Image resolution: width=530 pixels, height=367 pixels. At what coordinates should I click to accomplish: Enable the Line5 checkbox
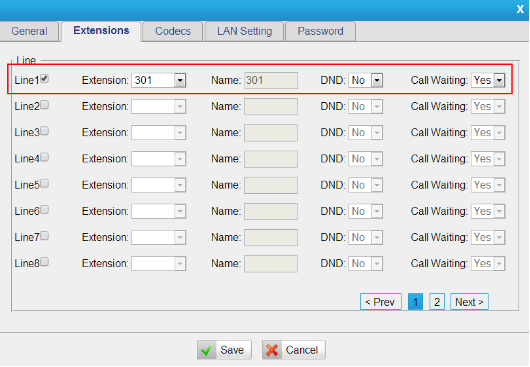45,184
